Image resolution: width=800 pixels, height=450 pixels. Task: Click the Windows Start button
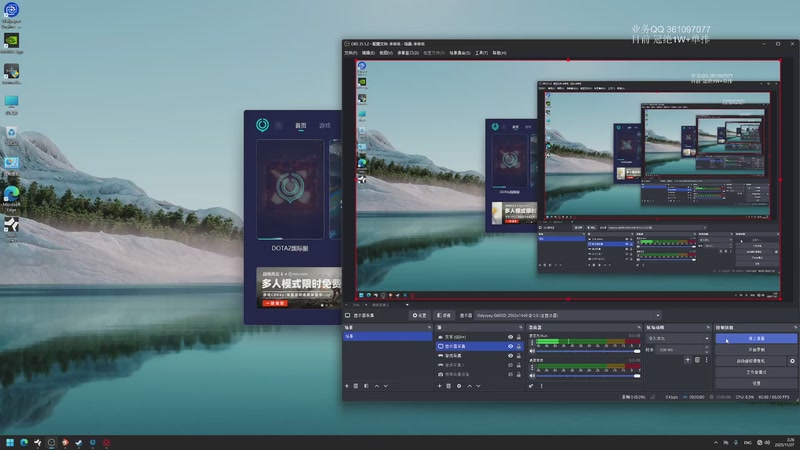click(10, 442)
